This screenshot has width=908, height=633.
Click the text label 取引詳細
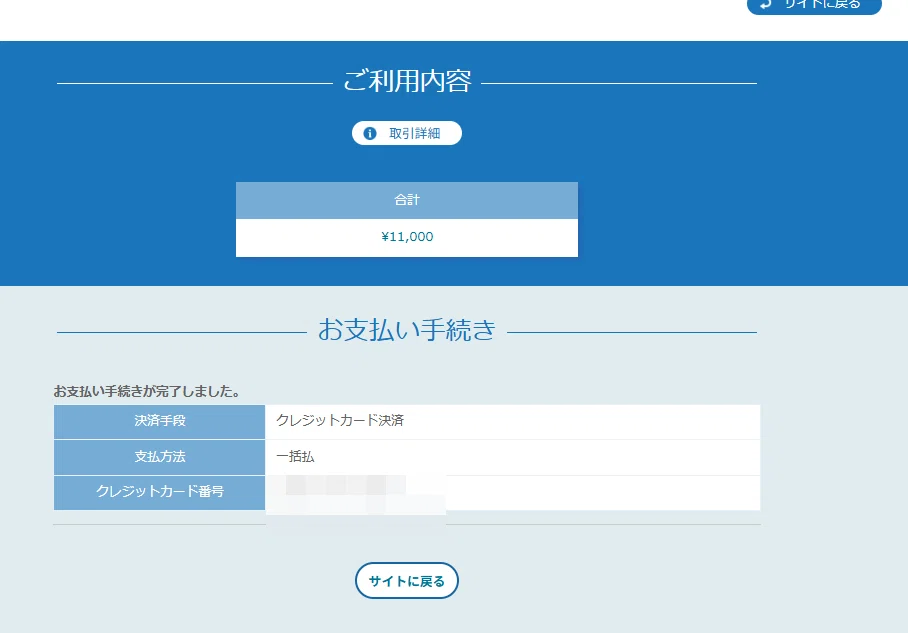pyautogui.click(x=415, y=134)
